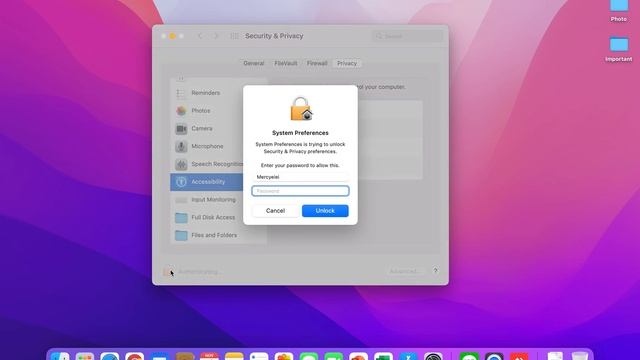The image size is (640, 360).
Task: Click the Camera label in the list
Action: click(x=202, y=128)
